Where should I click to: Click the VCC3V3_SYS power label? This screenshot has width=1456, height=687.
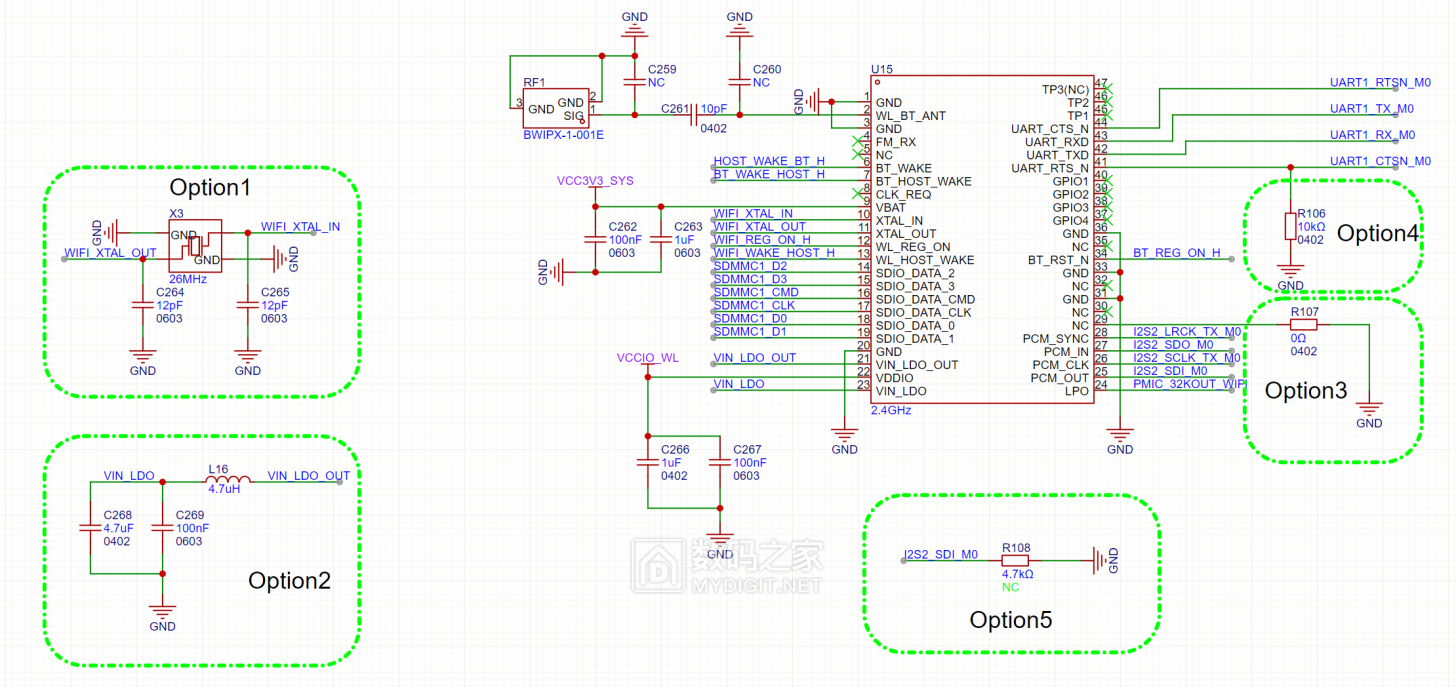(x=595, y=181)
